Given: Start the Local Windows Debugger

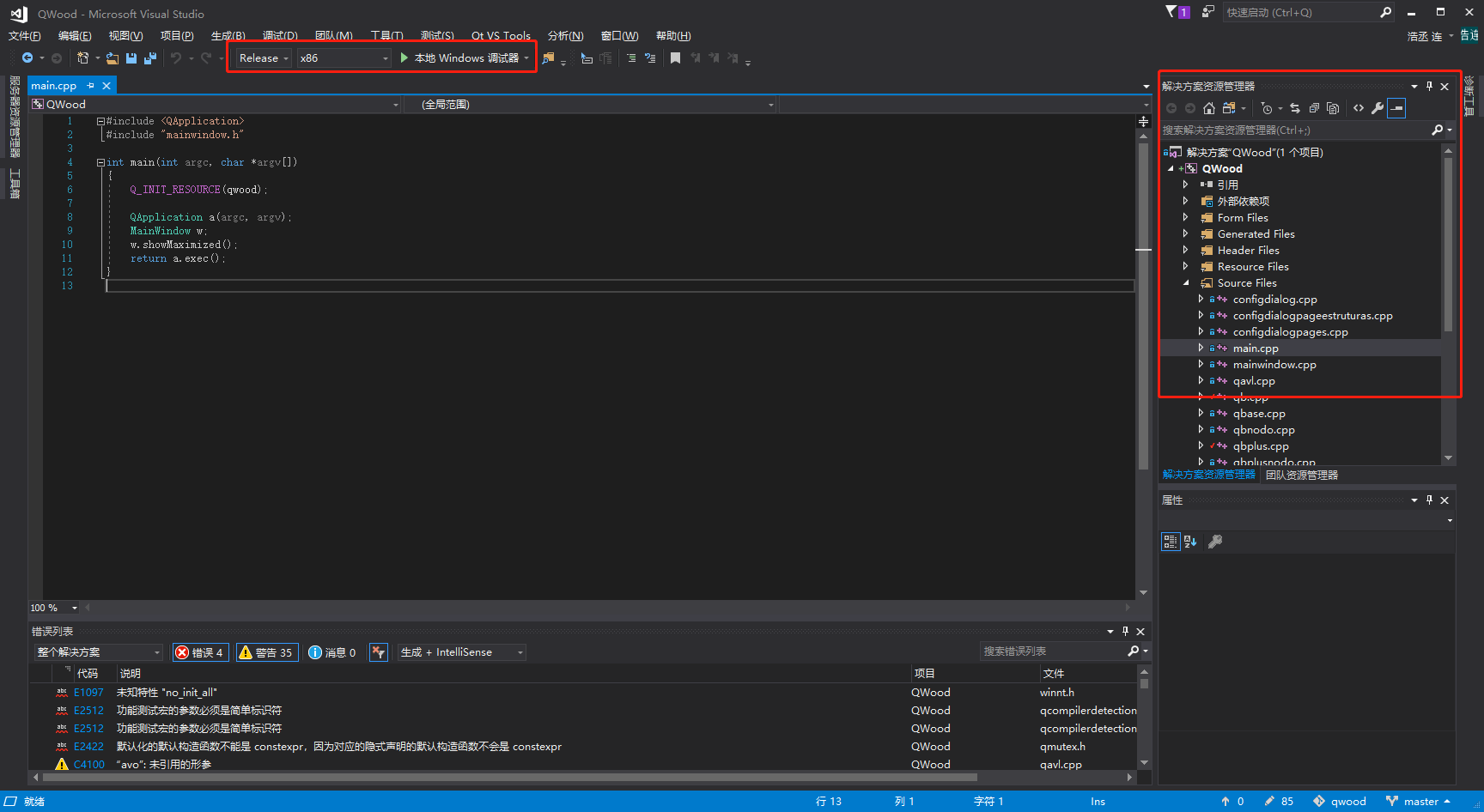Looking at the screenshot, I should click(x=465, y=58).
